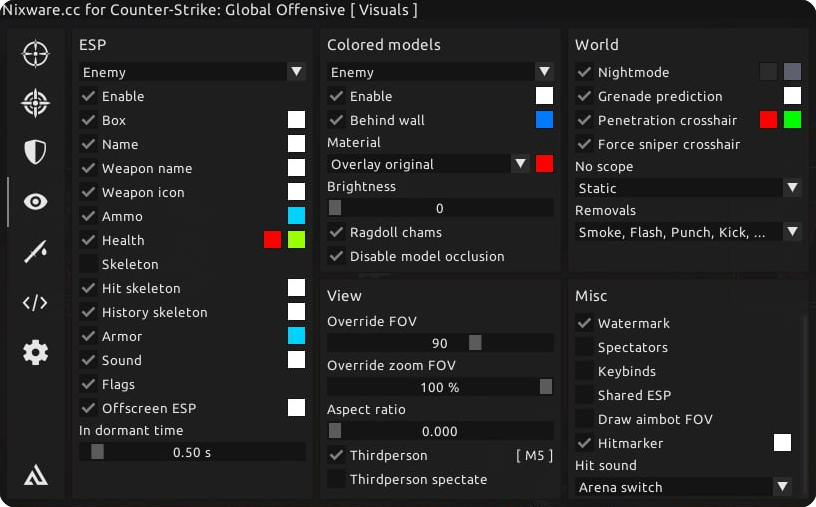Open the ESP Enemy dropdown
The width and height of the screenshot is (816, 507).
[x=192, y=72]
